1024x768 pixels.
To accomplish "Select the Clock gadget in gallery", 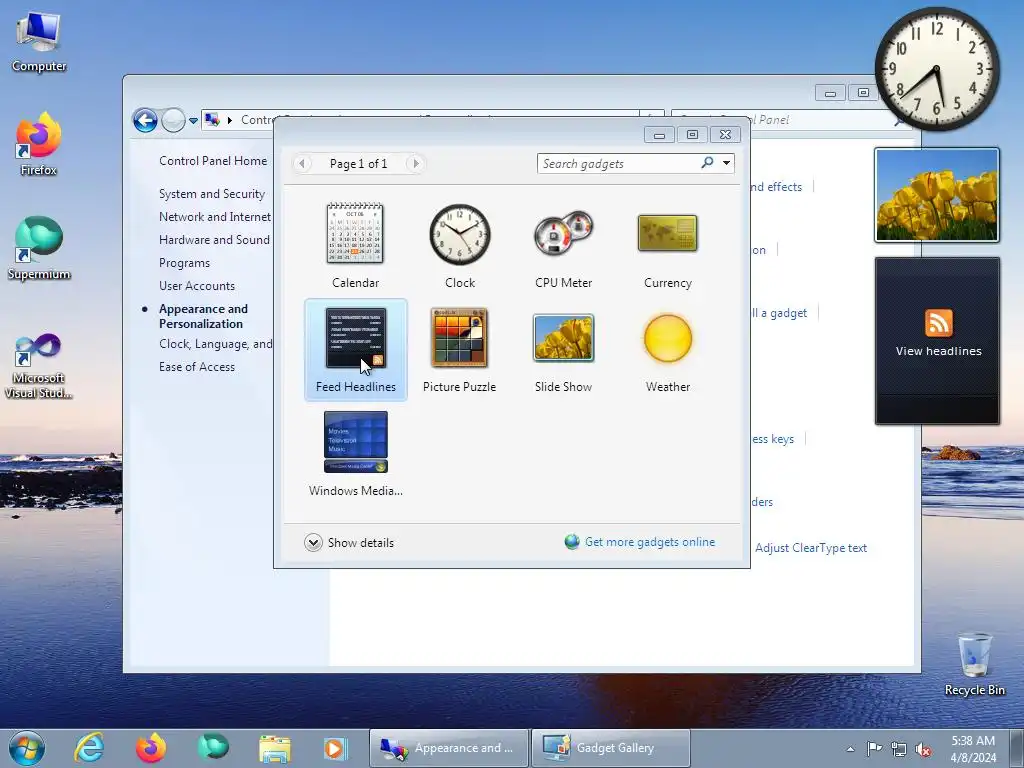I will pyautogui.click(x=460, y=246).
